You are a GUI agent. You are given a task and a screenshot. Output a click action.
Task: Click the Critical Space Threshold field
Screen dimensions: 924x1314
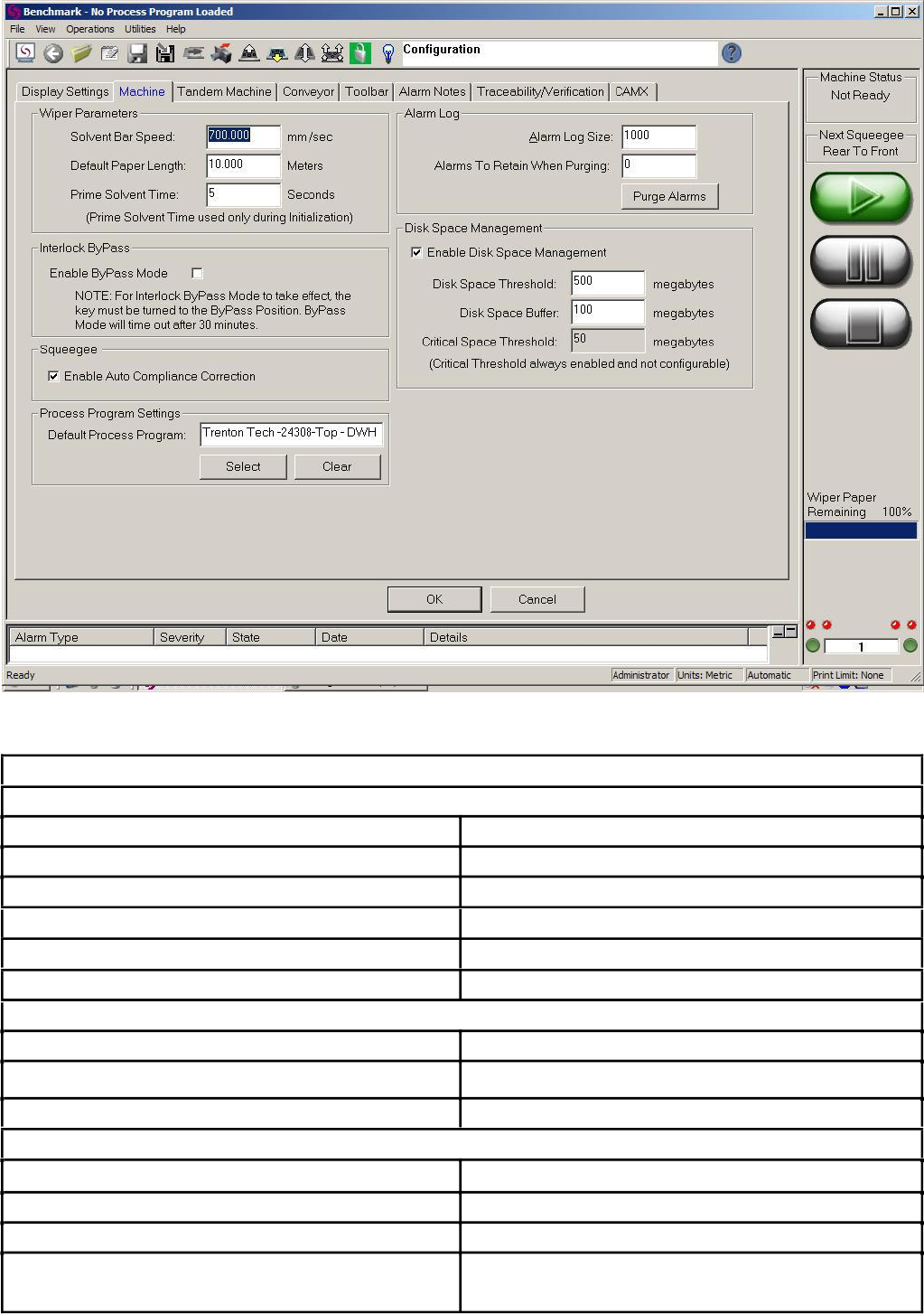609,341
